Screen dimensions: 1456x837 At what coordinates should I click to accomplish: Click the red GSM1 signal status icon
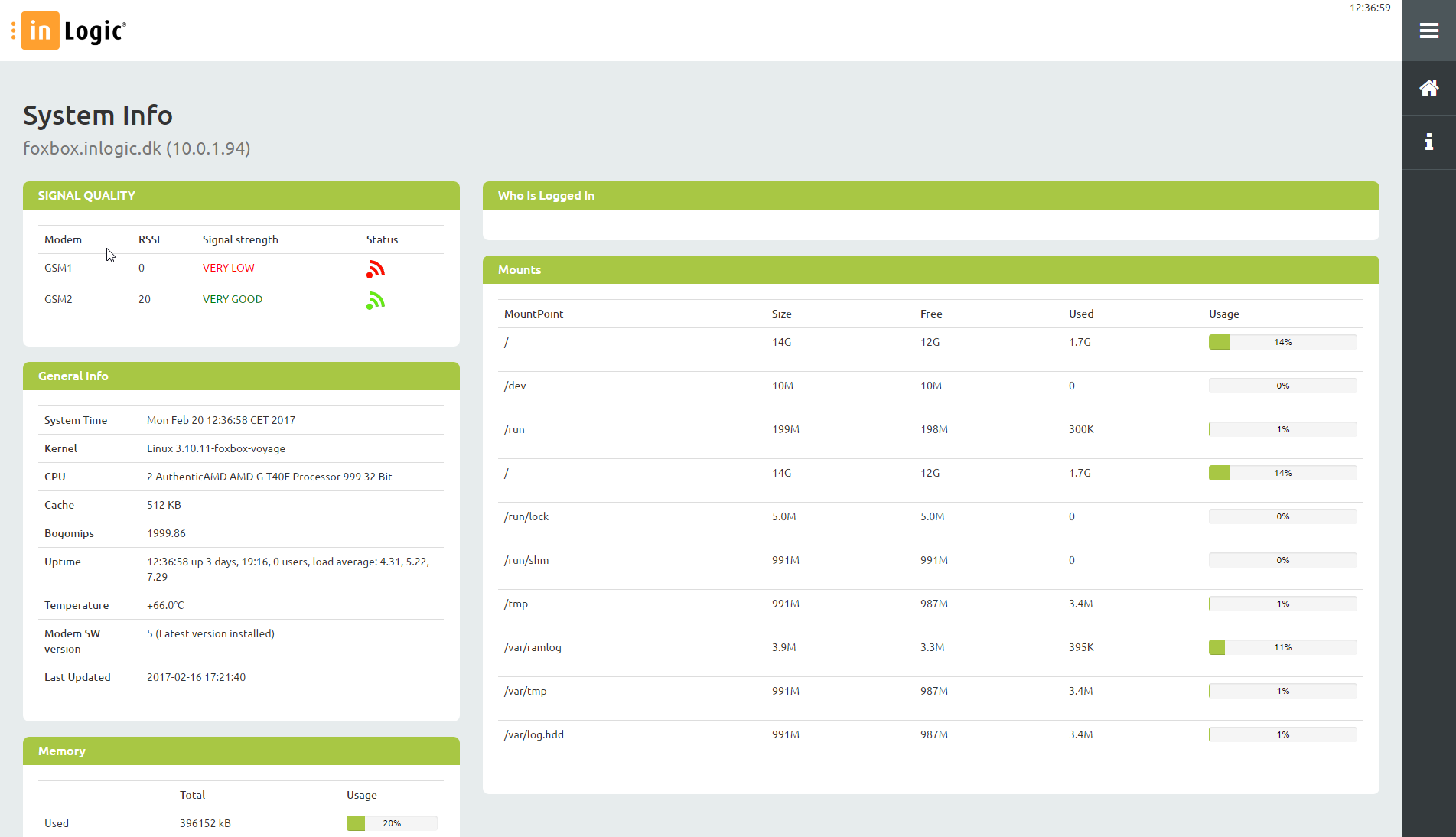pos(375,269)
